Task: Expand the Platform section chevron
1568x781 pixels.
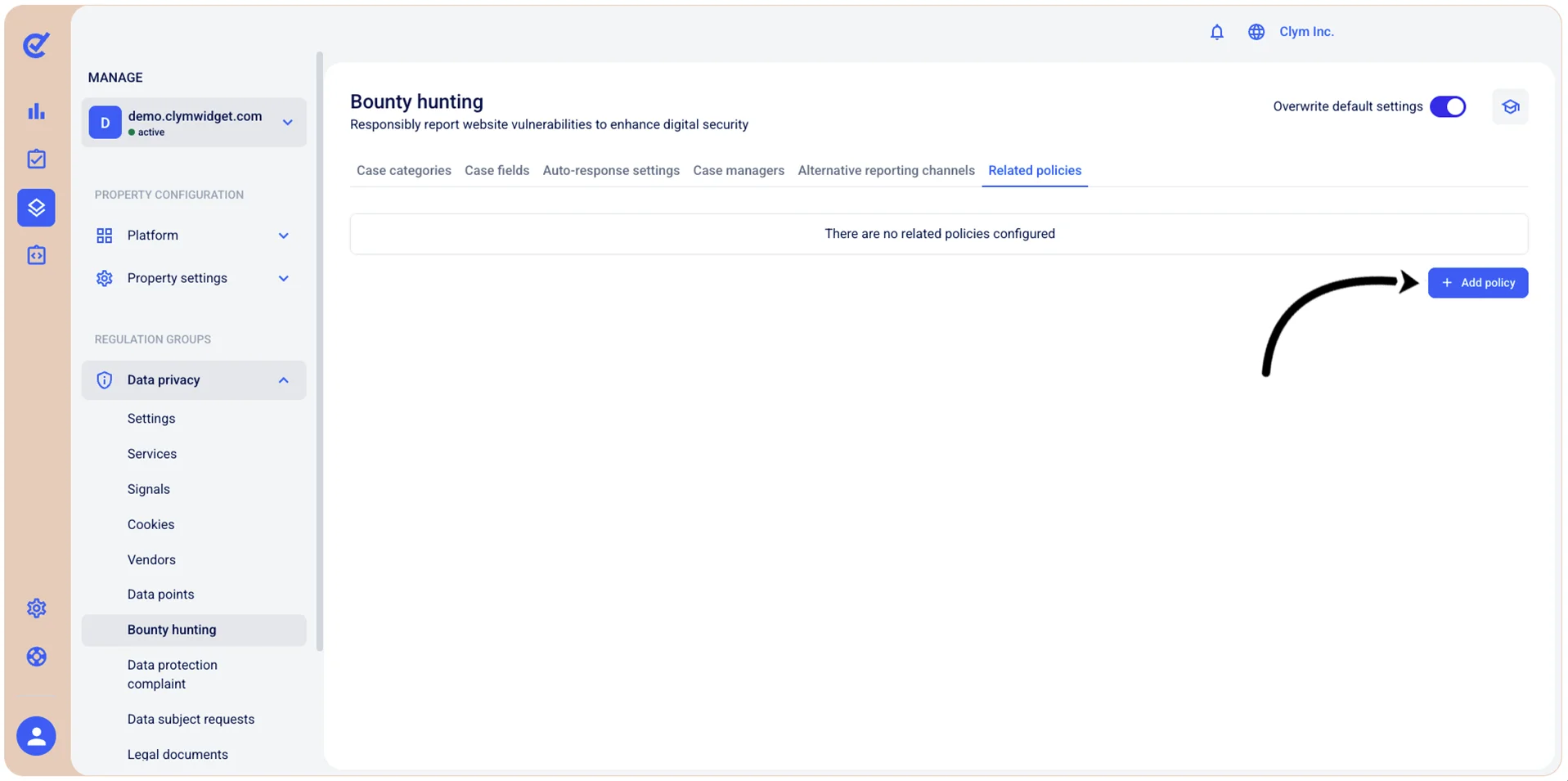Action: (x=284, y=236)
